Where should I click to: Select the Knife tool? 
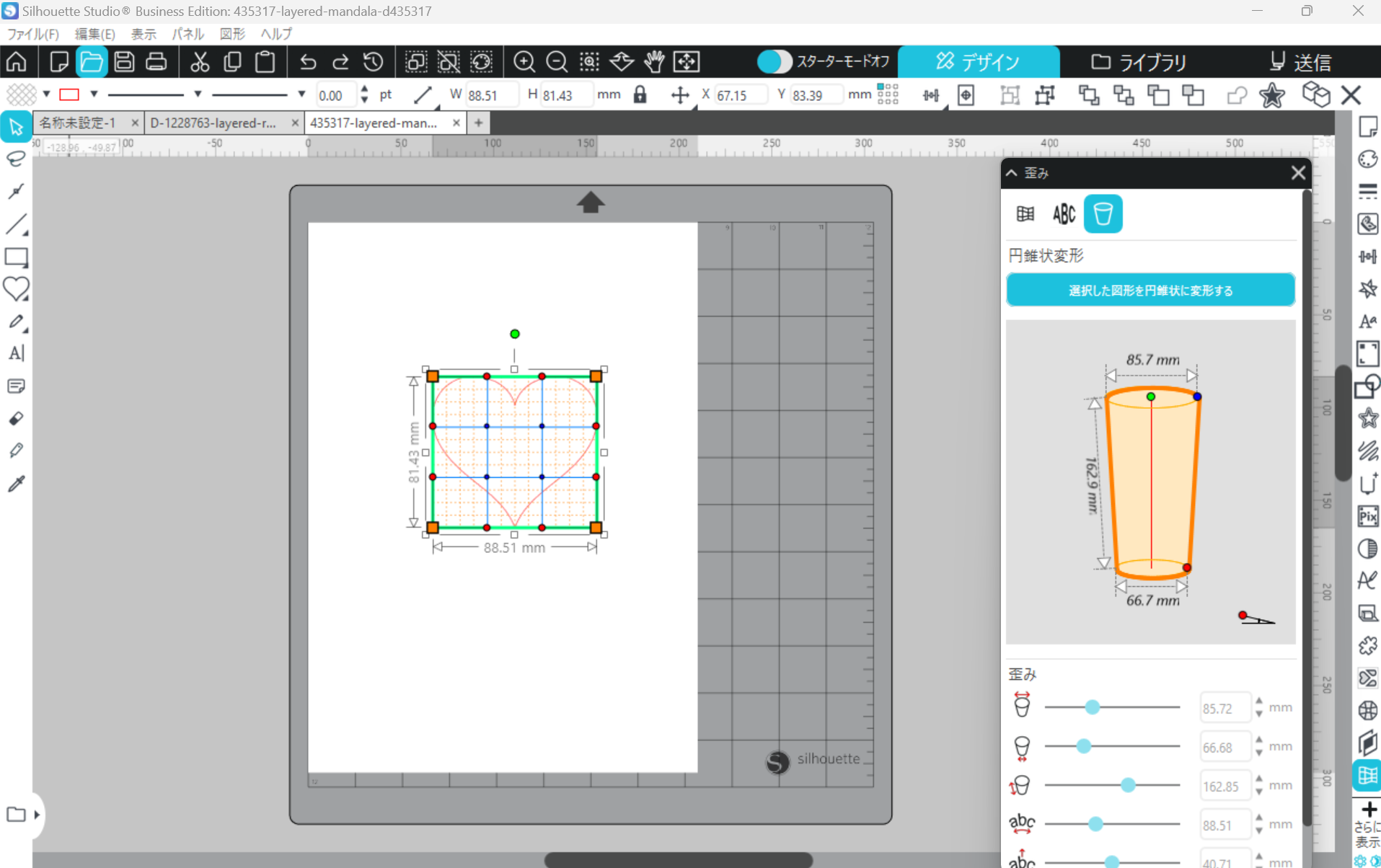pos(16,451)
